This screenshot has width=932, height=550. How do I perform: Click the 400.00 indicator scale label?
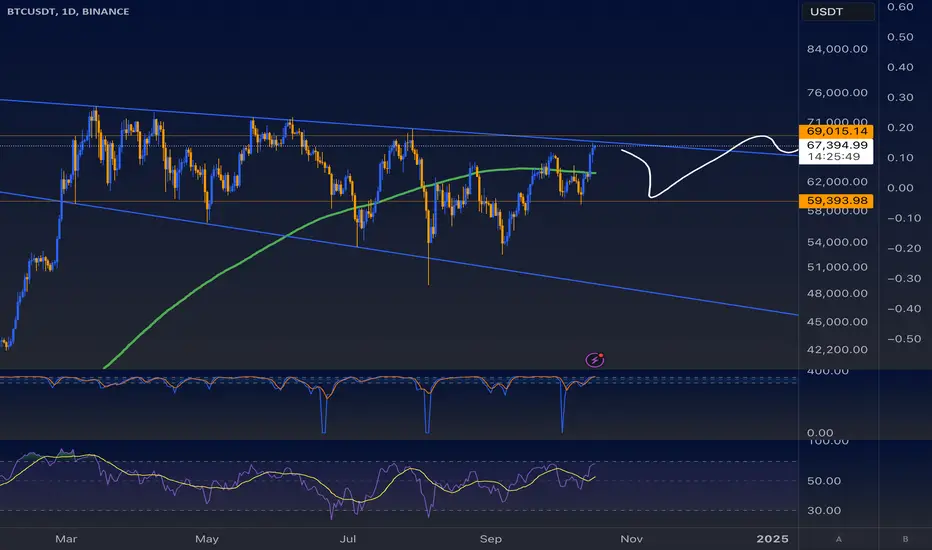828,372
